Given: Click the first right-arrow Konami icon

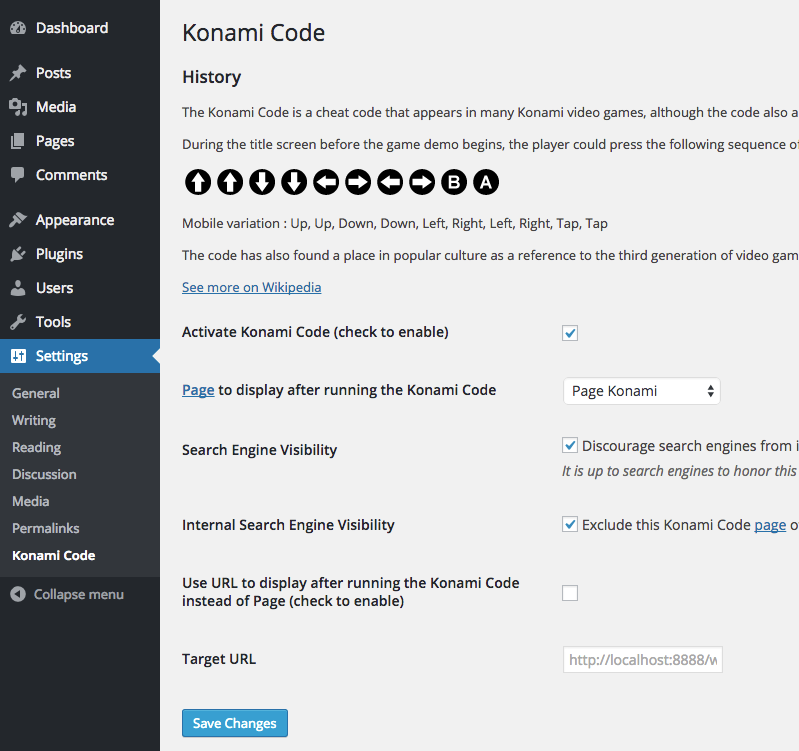Looking at the screenshot, I should coord(358,182).
